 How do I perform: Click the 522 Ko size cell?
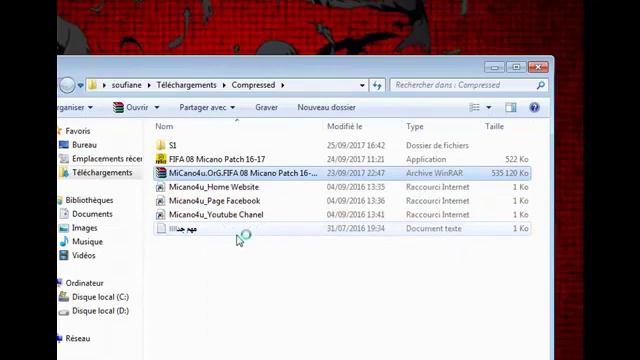point(517,159)
